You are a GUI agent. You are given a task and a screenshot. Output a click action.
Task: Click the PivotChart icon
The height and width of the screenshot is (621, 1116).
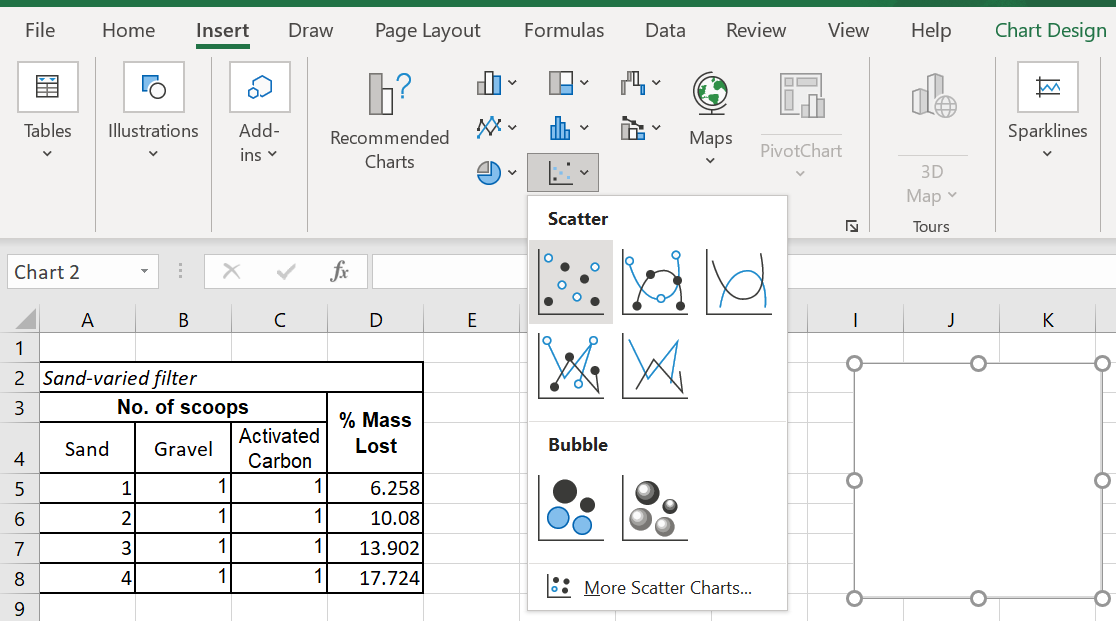[801, 95]
